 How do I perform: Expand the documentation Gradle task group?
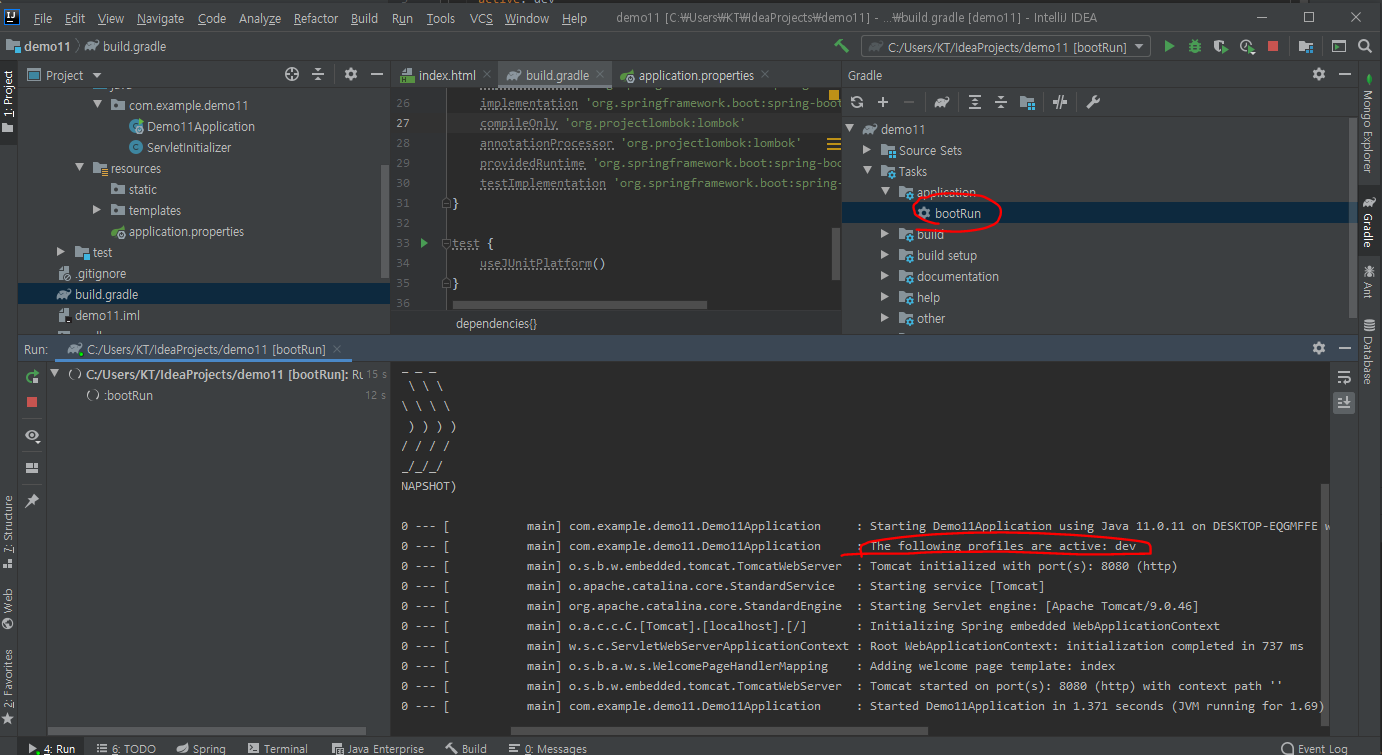tap(885, 276)
